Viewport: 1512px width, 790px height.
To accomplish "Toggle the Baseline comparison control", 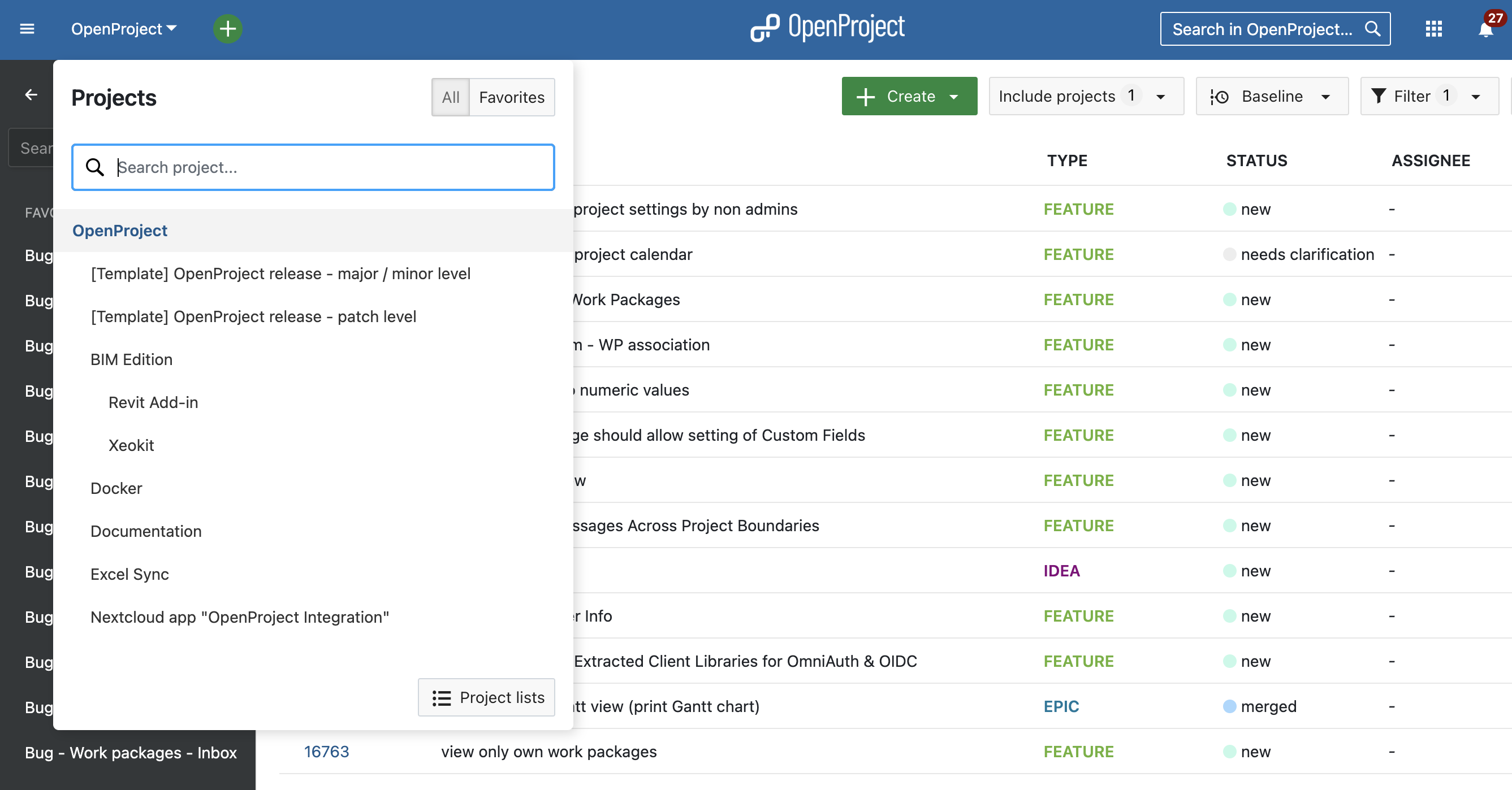I will 1271,96.
